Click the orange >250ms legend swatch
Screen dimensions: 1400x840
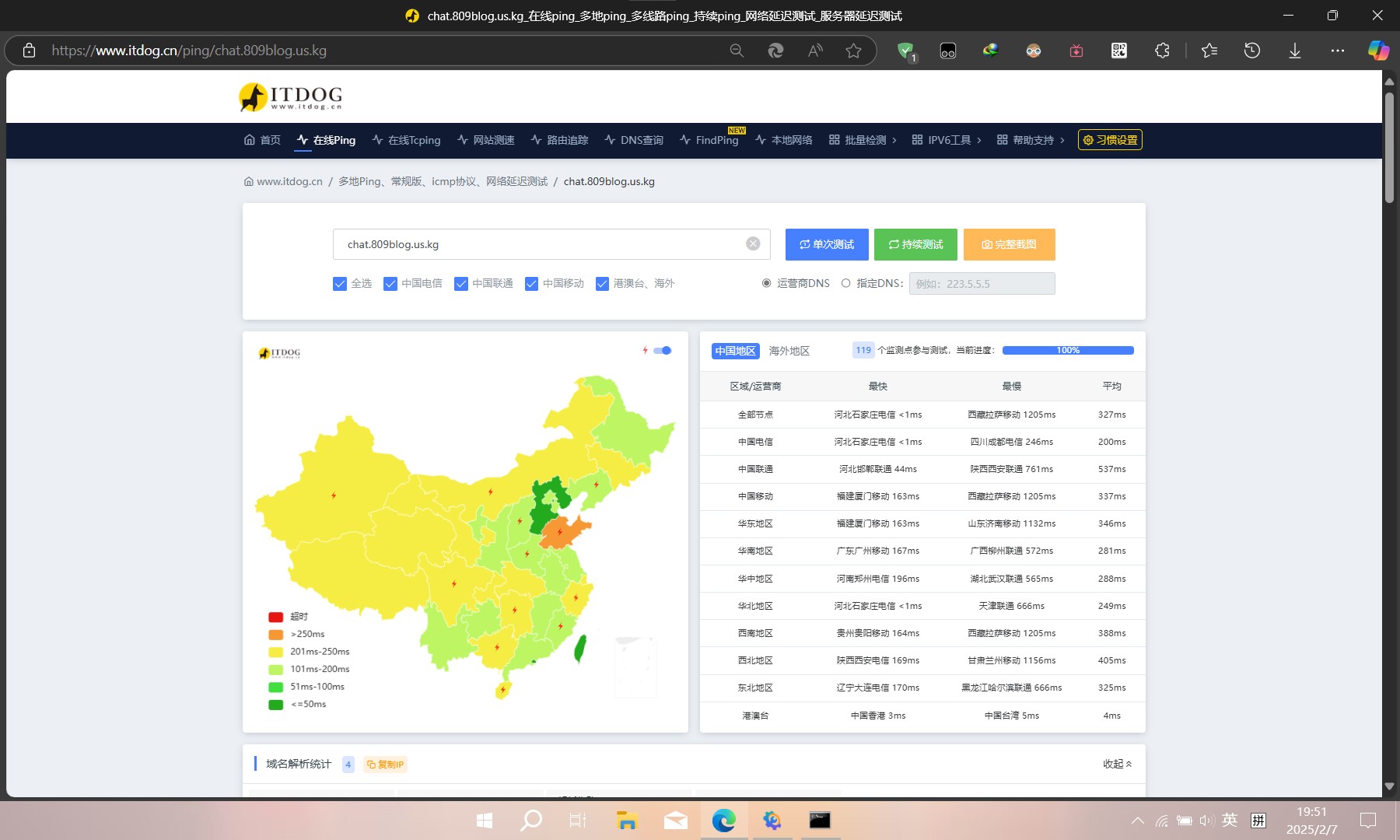[275, 635]
